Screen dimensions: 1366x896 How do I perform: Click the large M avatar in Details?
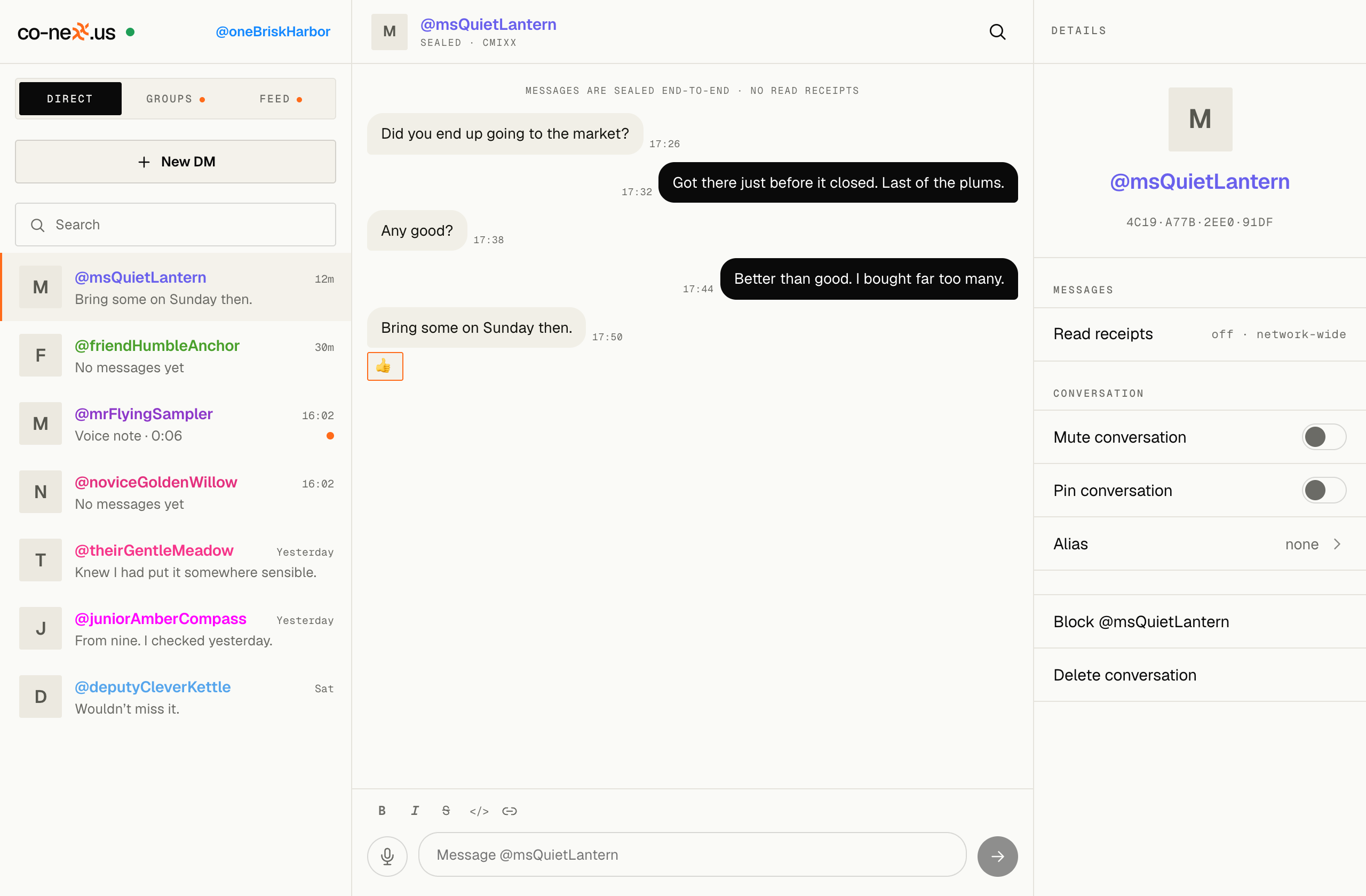tap(1200, 119)
